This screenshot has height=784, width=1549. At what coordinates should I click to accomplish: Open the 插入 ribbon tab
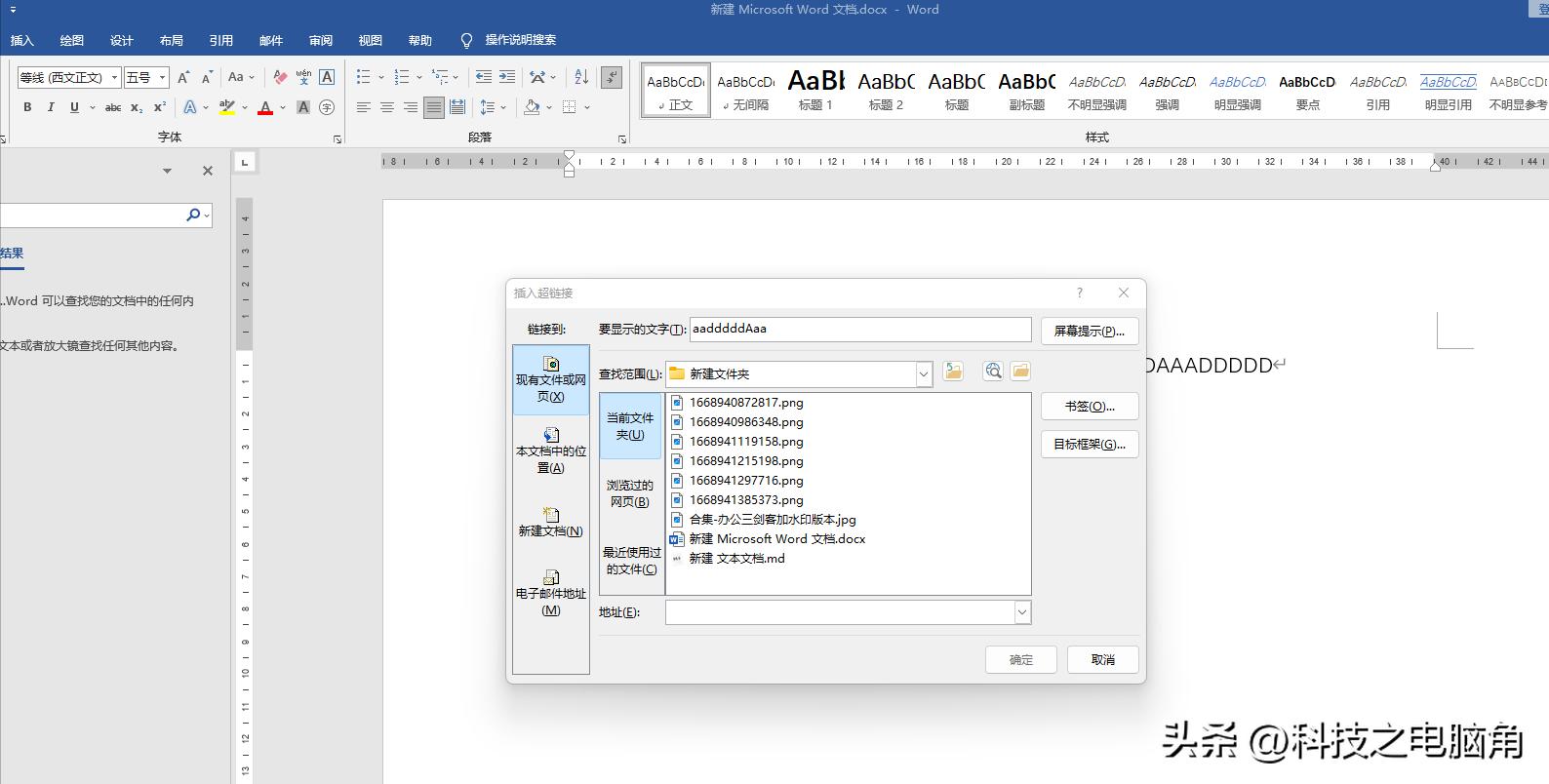click(x=21, y=40)
